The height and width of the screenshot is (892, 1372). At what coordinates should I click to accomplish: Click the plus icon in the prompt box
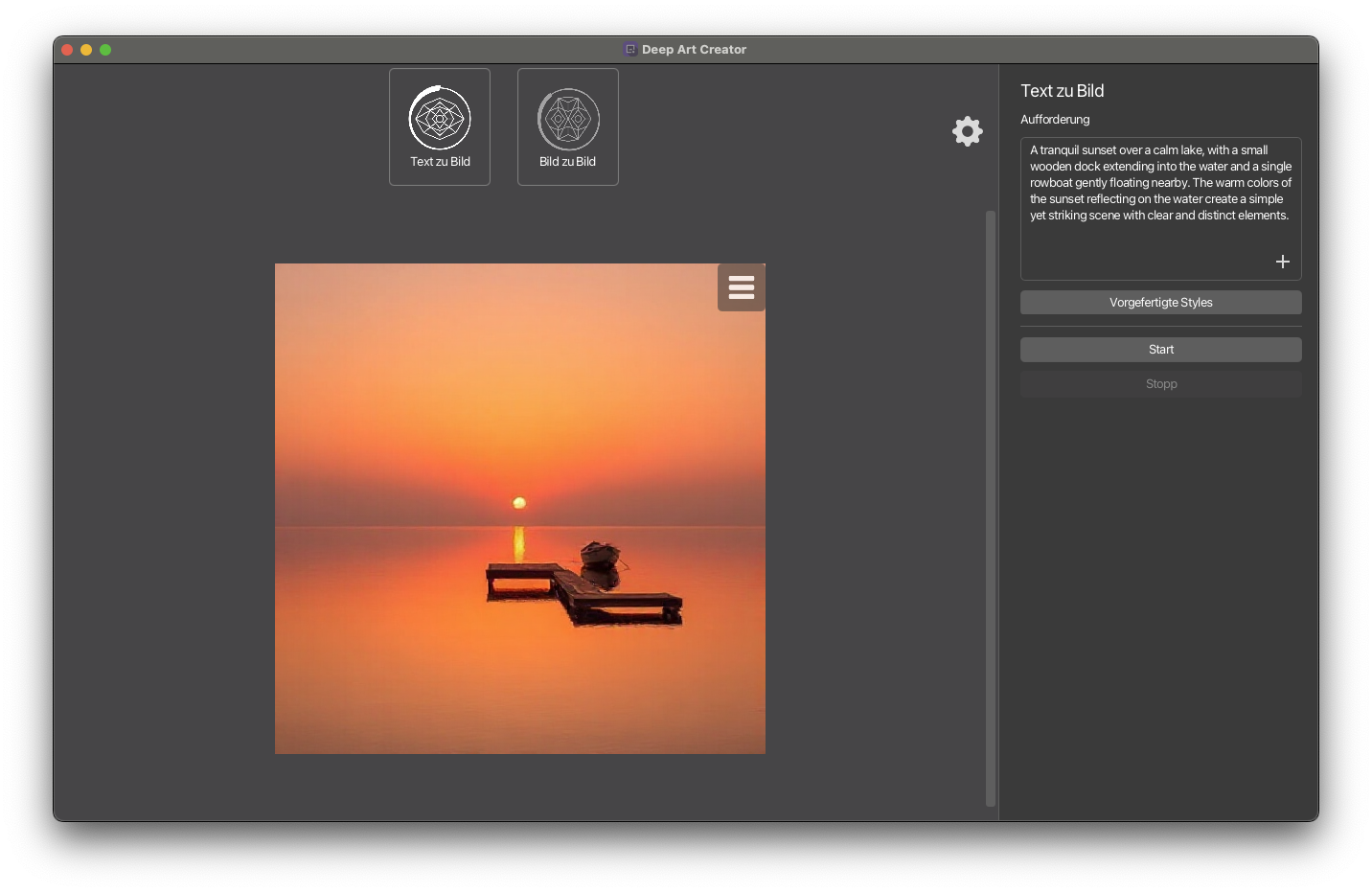pos(1283,262)
